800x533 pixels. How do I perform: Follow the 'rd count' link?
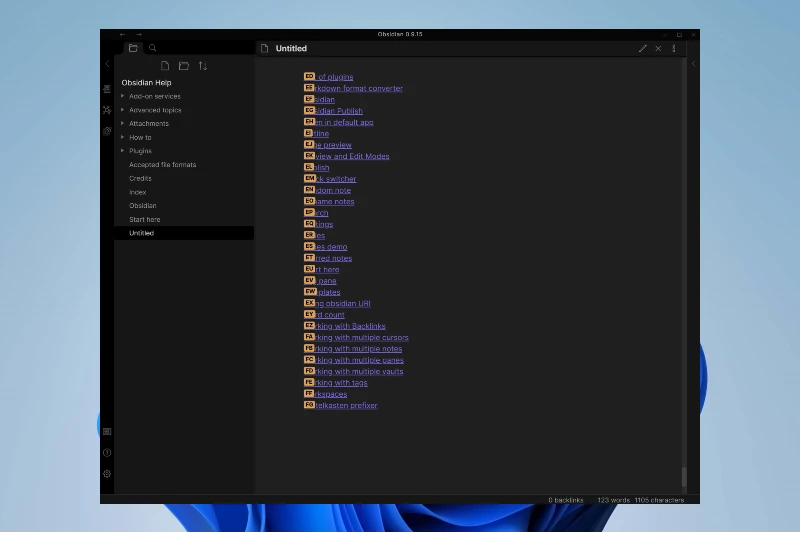point(330,315)
